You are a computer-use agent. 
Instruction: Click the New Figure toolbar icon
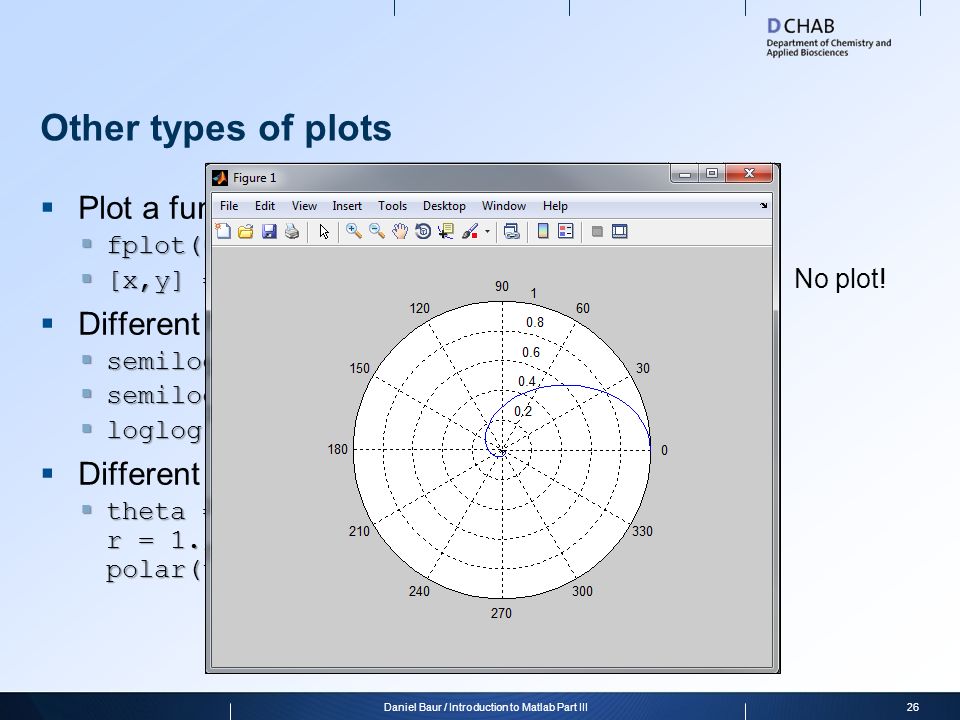[223, 231]
